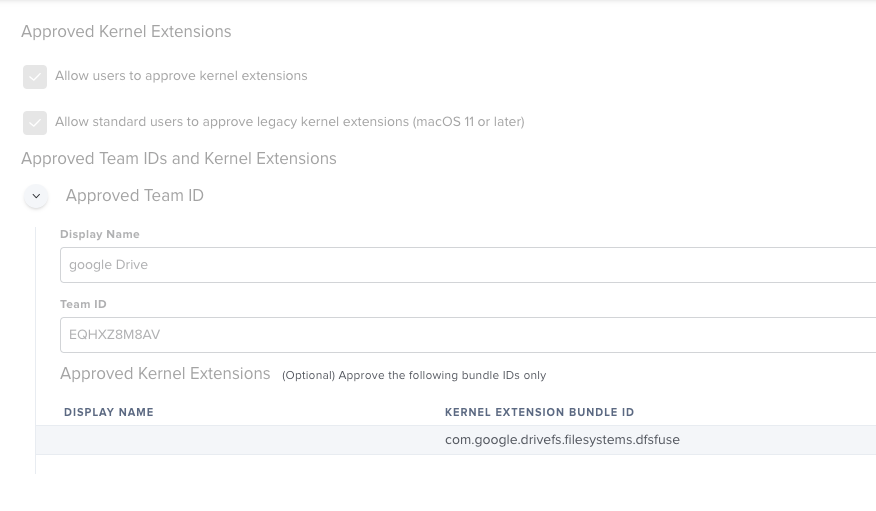Toggle the standard users legacy kernel extensions checkbox
The image size is (876, 511).
pos(35,123)
